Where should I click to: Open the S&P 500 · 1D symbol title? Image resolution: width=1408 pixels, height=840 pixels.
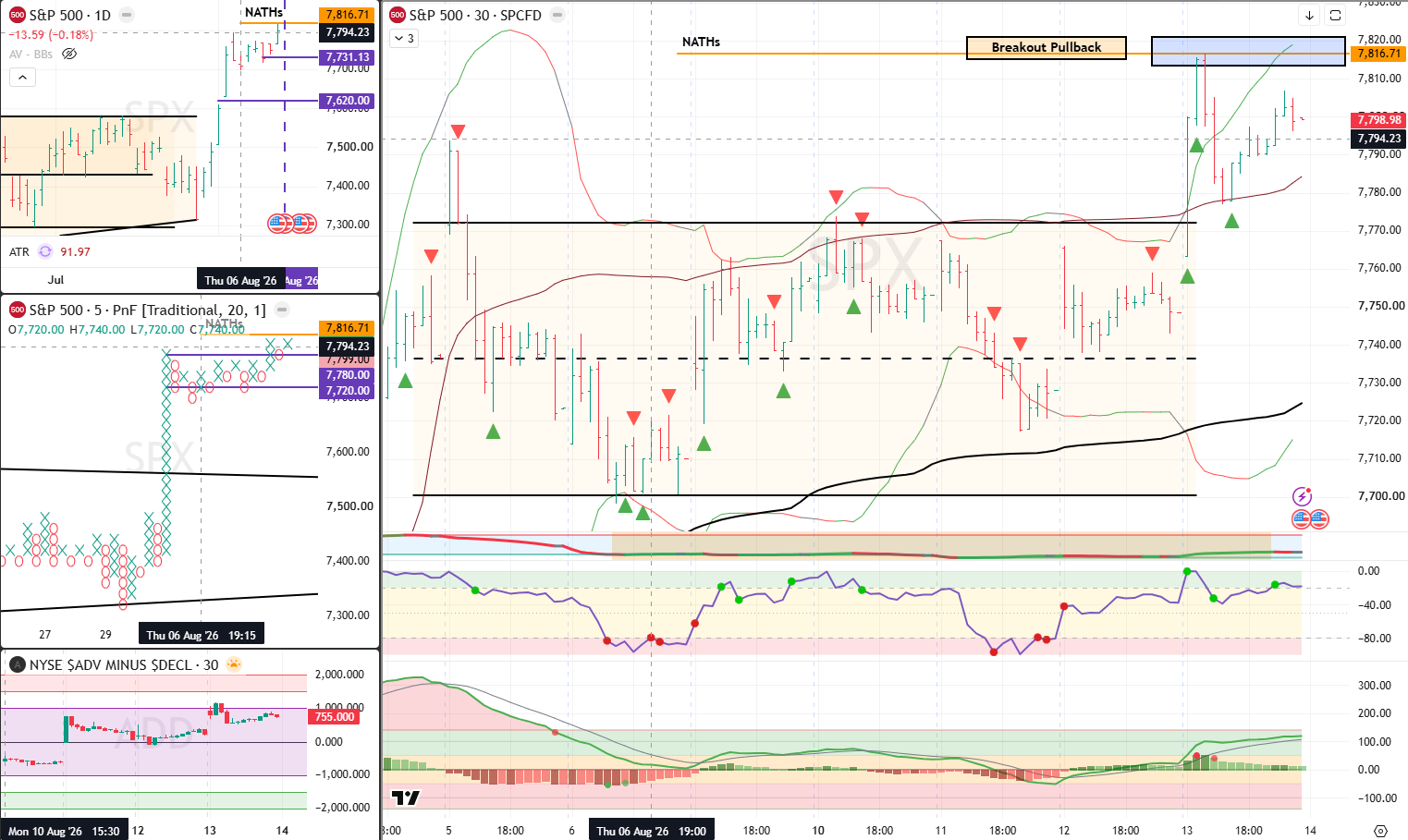(69, 15)
